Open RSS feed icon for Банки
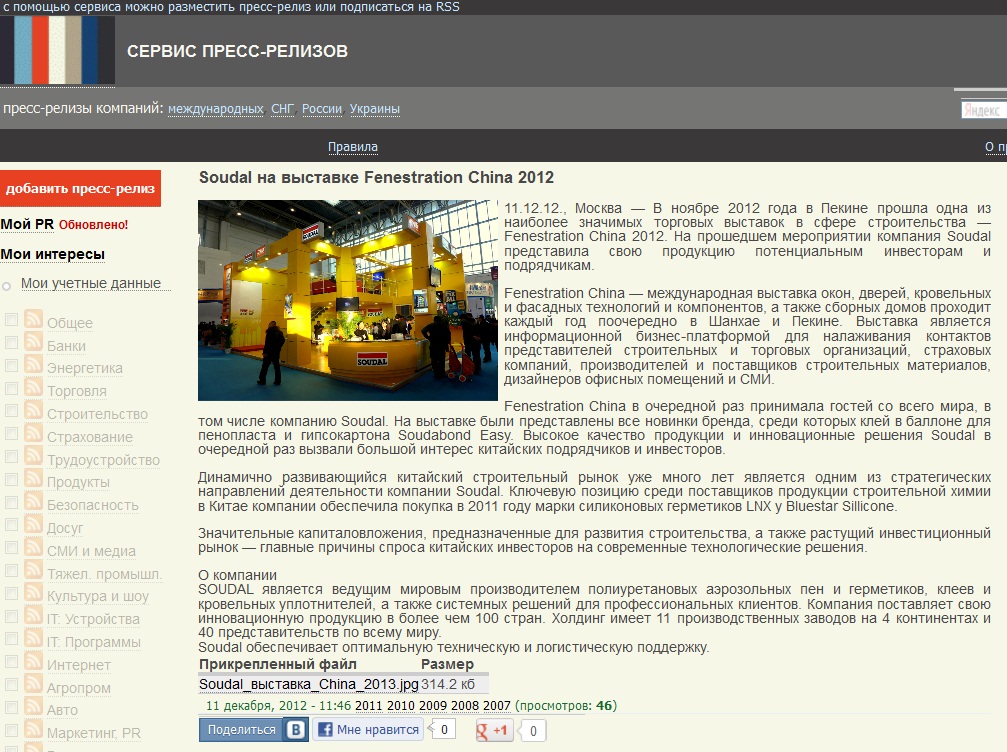The width and height of the screenshot is (1007, 752). [33, 342]
